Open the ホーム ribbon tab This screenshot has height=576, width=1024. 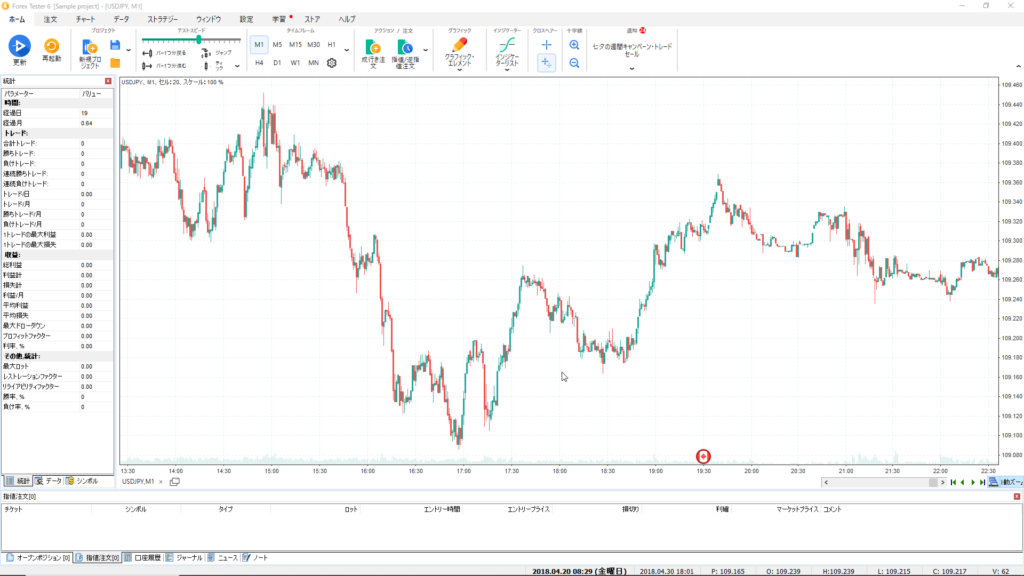click(17, 20)
